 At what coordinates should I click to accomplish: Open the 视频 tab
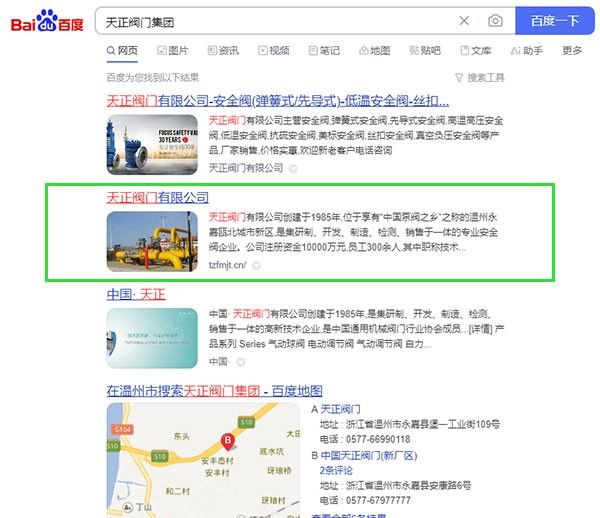(274, 50)
